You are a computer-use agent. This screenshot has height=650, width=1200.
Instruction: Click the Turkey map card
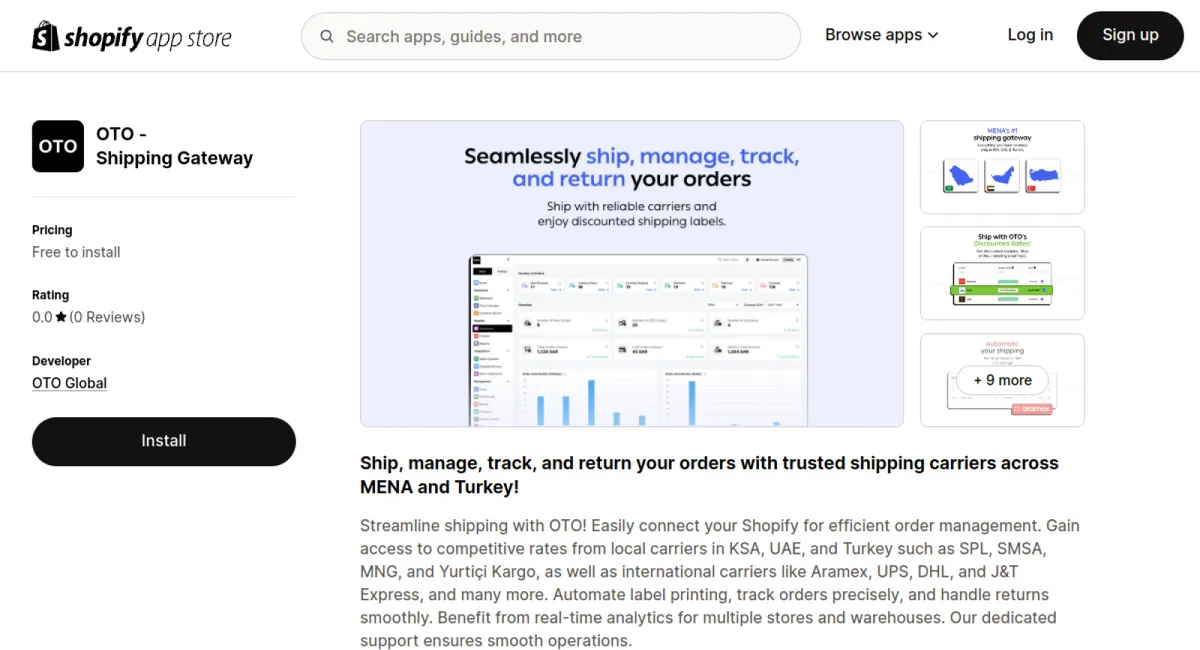pos(1042,175)
